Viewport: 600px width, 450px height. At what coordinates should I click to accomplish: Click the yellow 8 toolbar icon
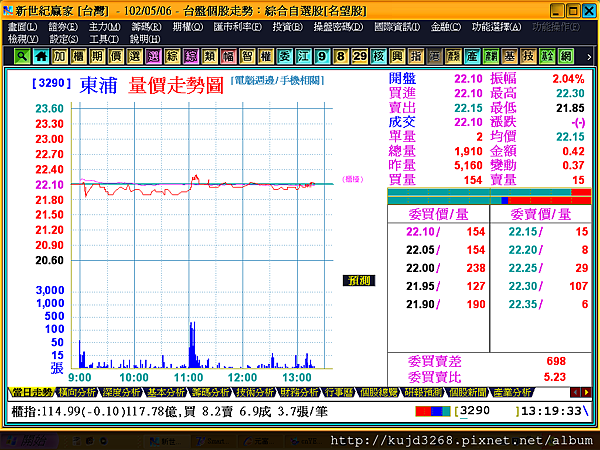341,57
